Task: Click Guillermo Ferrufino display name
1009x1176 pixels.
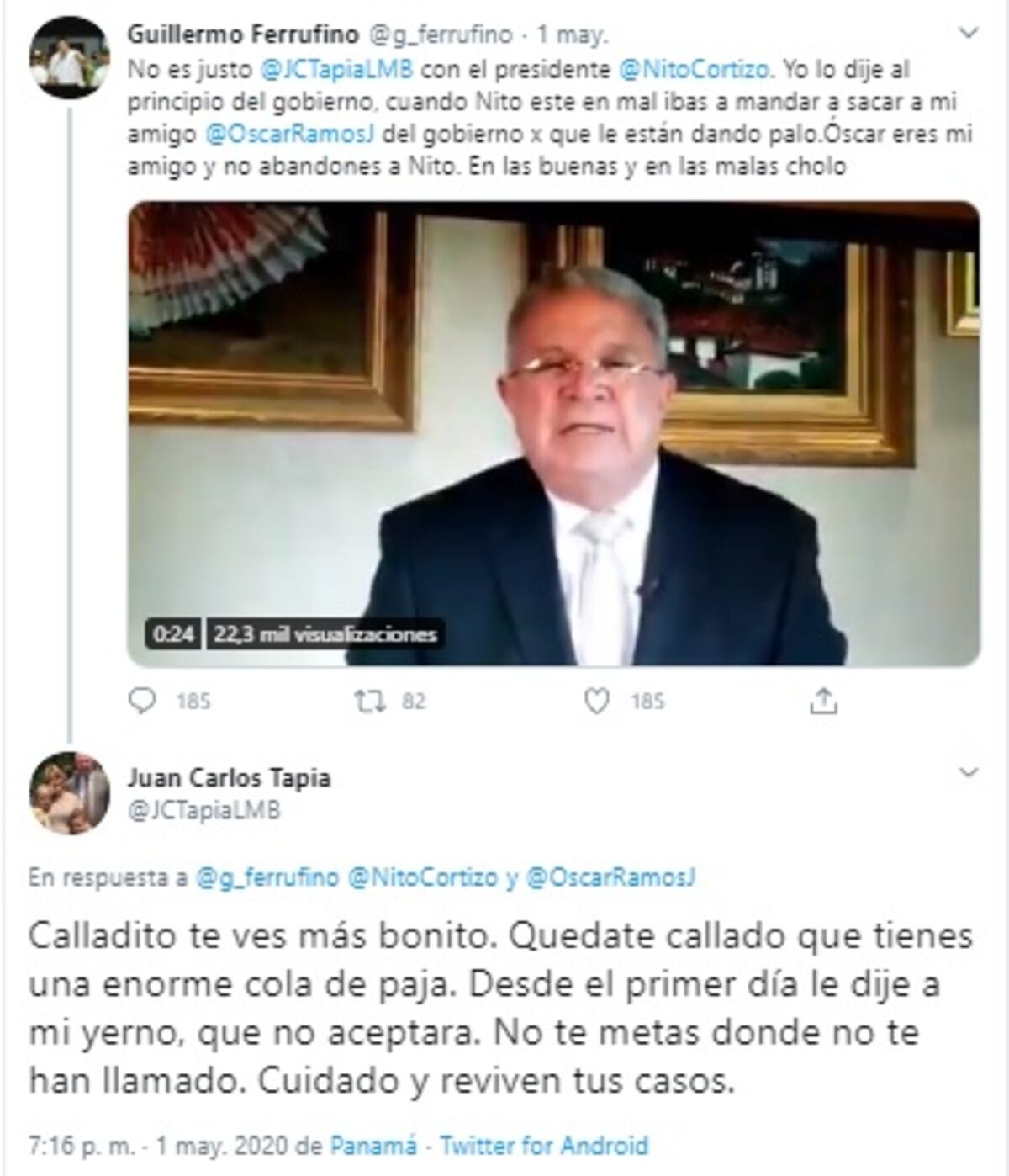Action: (x=243, y=34)
